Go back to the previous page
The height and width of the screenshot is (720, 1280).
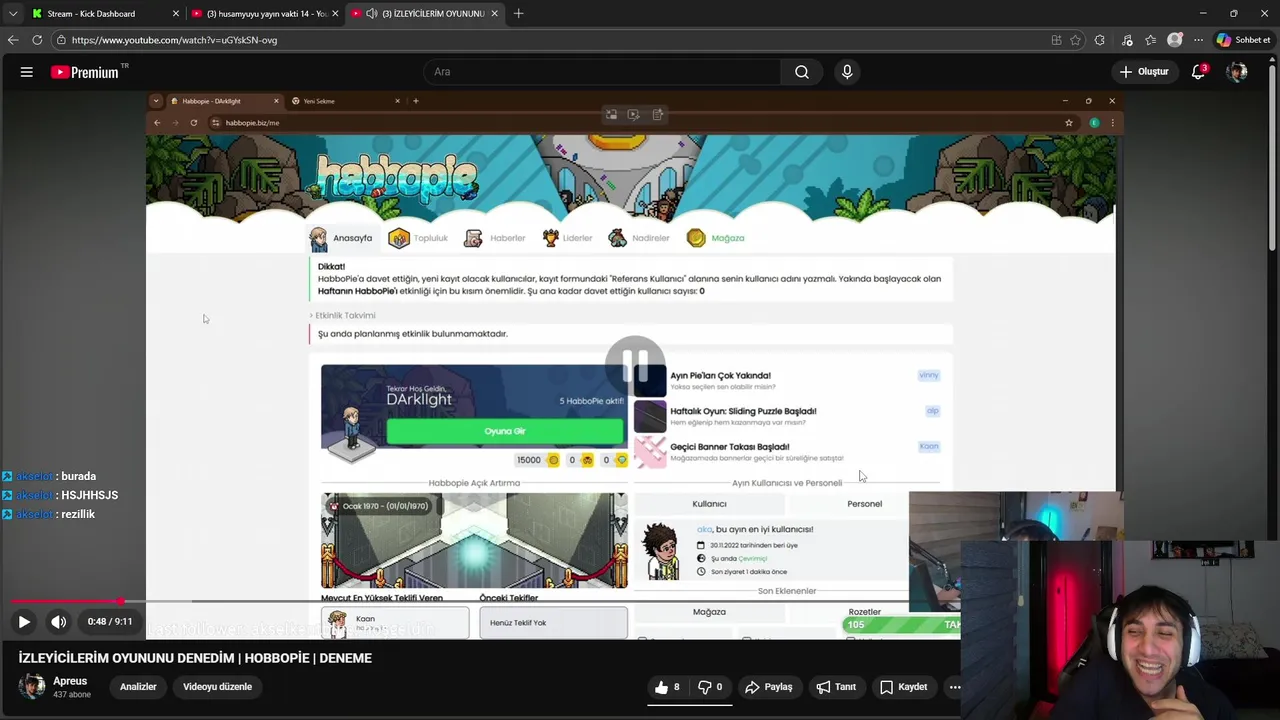click(12, 40)
